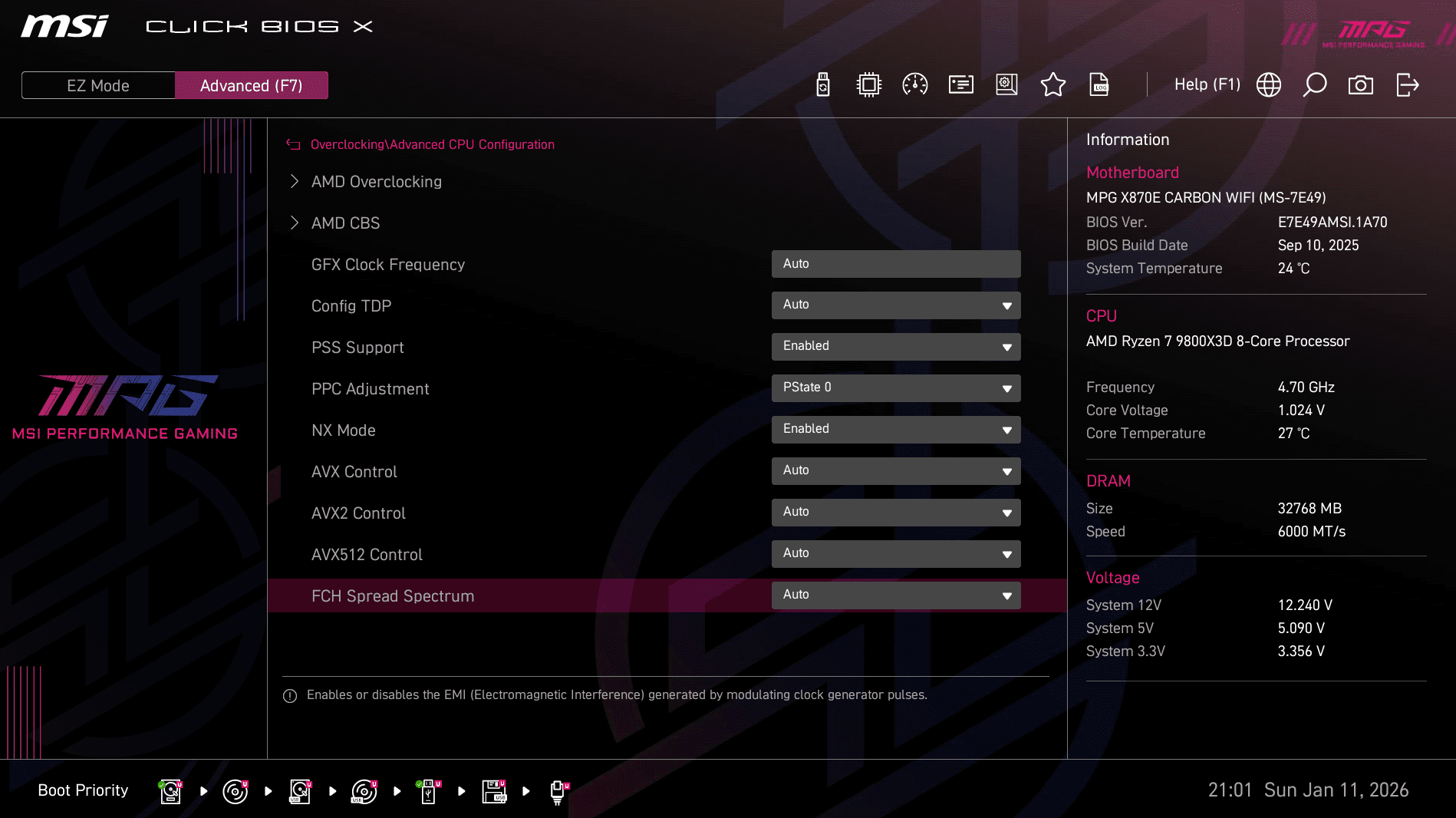Select USB hard disk boot device icon
The image size is (1456, 818).
[300, 791]
